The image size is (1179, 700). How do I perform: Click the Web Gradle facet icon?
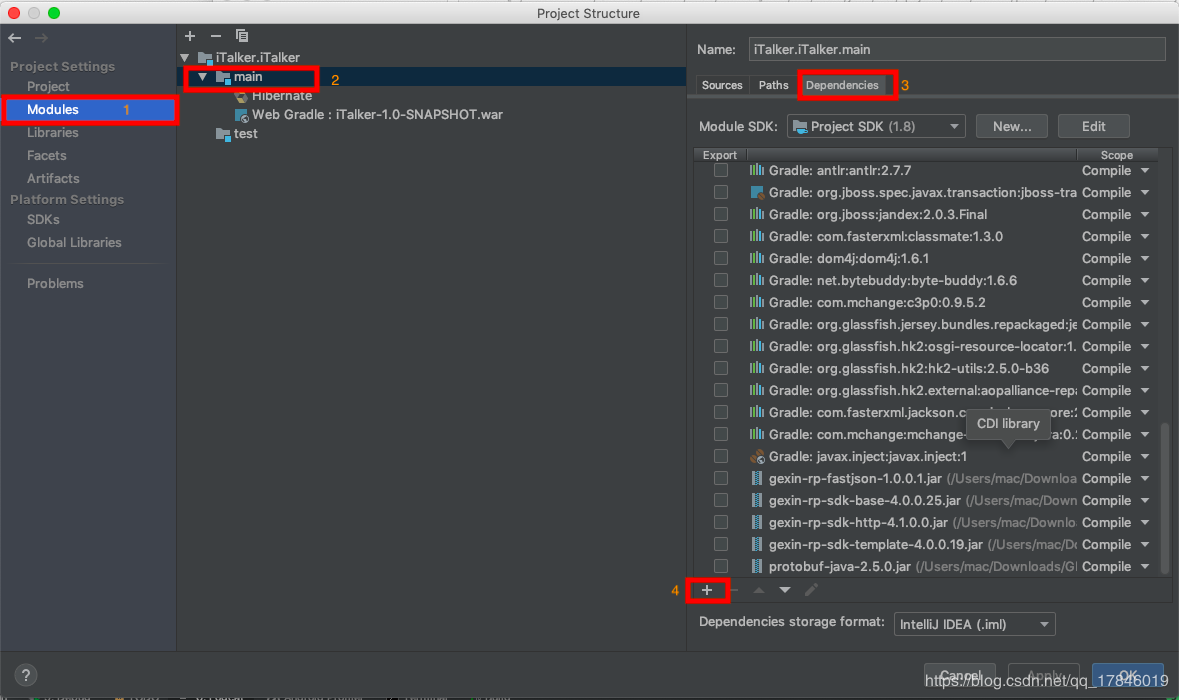pyautogui.click(x=241, y=115)
